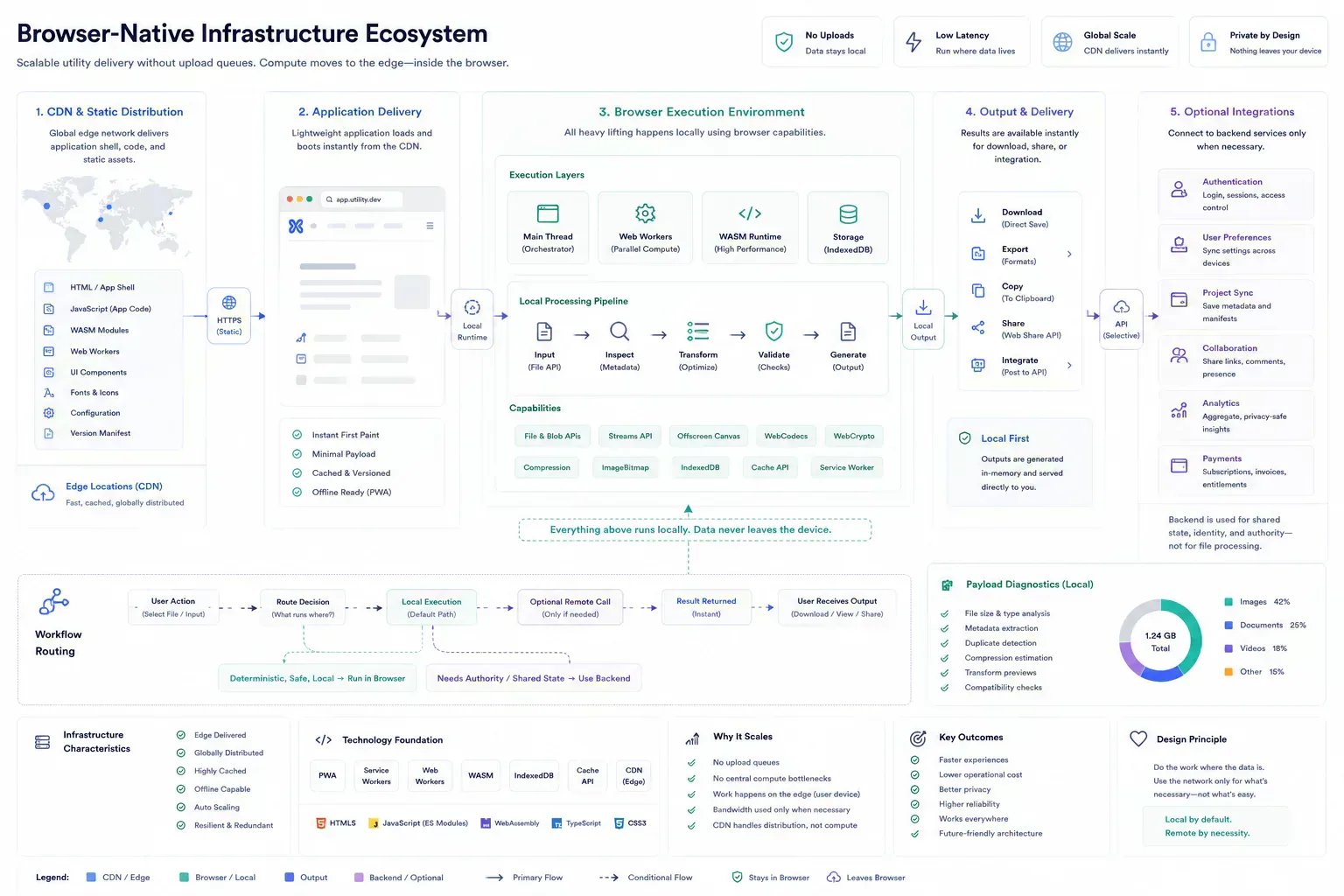Screen dimensions: 1344x896
Task: Click the CDN / Edge legend swatch
Action: (91, 877)
